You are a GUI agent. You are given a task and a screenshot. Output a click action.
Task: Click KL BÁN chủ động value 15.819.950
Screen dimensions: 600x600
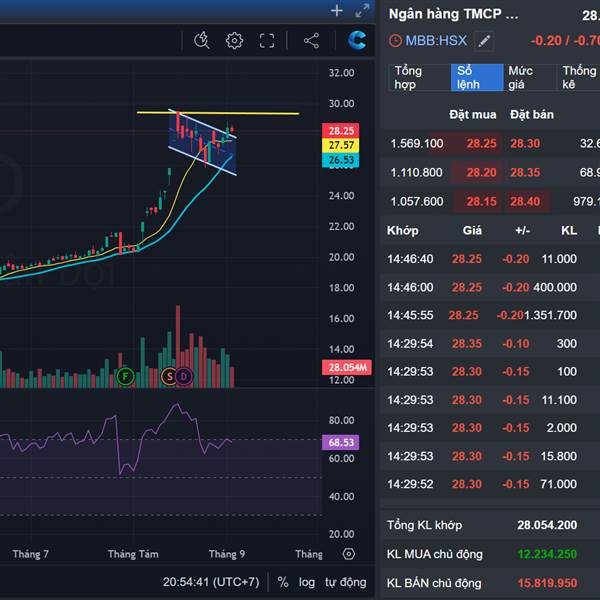click(x=547, y=583)
